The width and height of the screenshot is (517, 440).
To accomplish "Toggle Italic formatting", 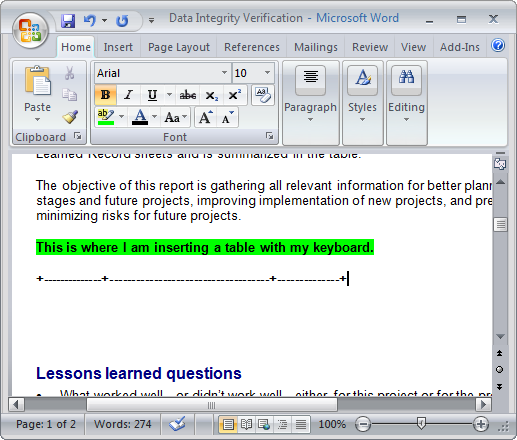I will point(128,95).
